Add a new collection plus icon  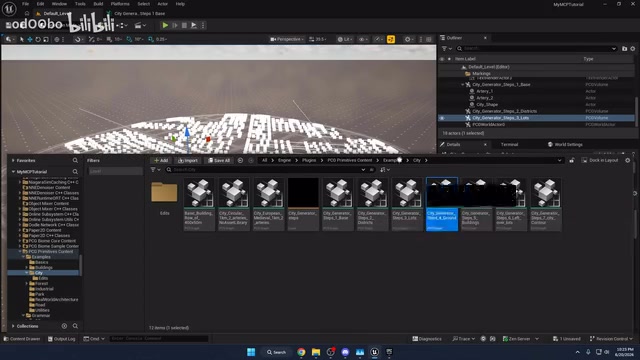pyautogui.click(x=64, y=326)
